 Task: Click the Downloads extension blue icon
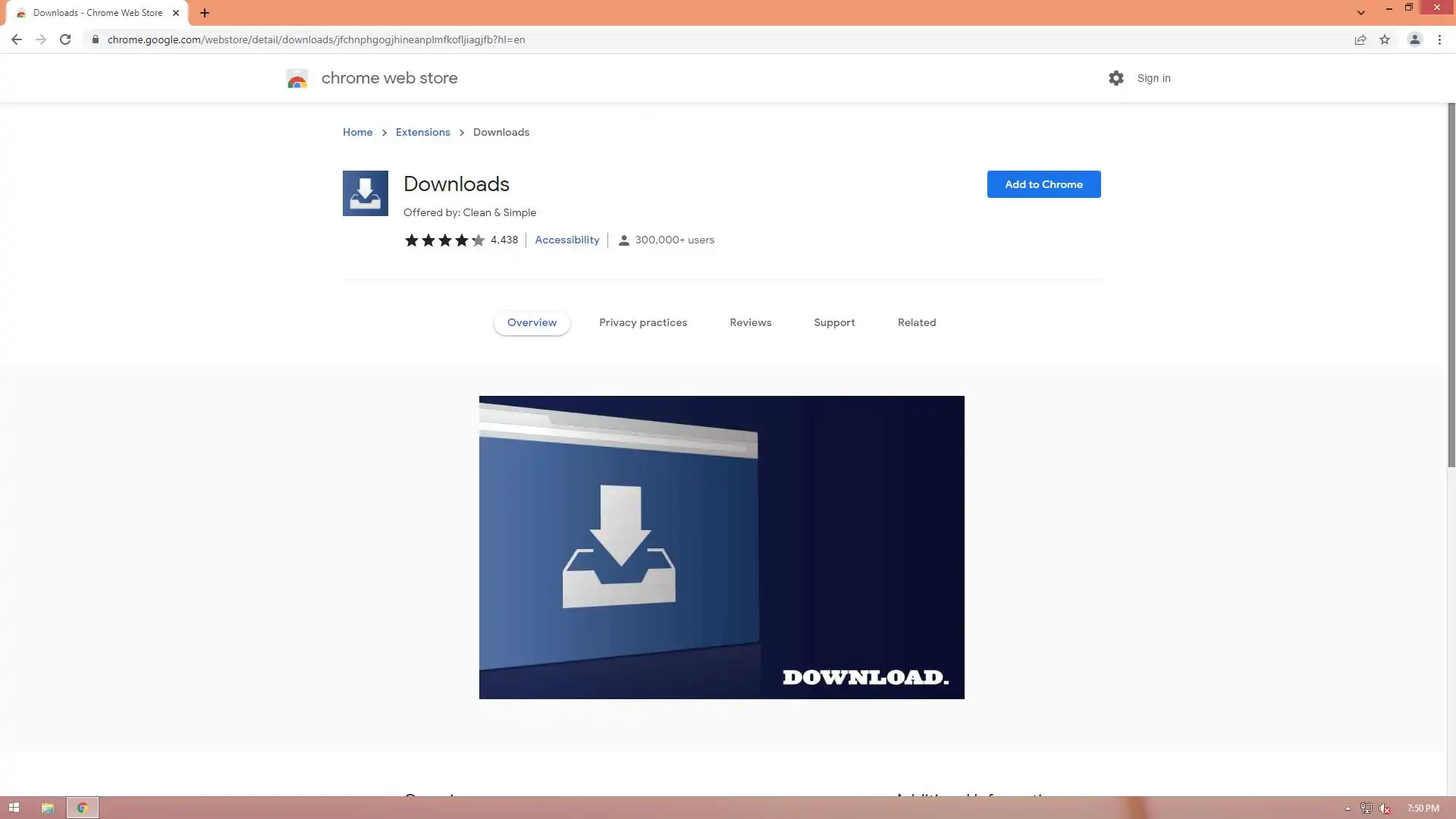pos(365,193)
